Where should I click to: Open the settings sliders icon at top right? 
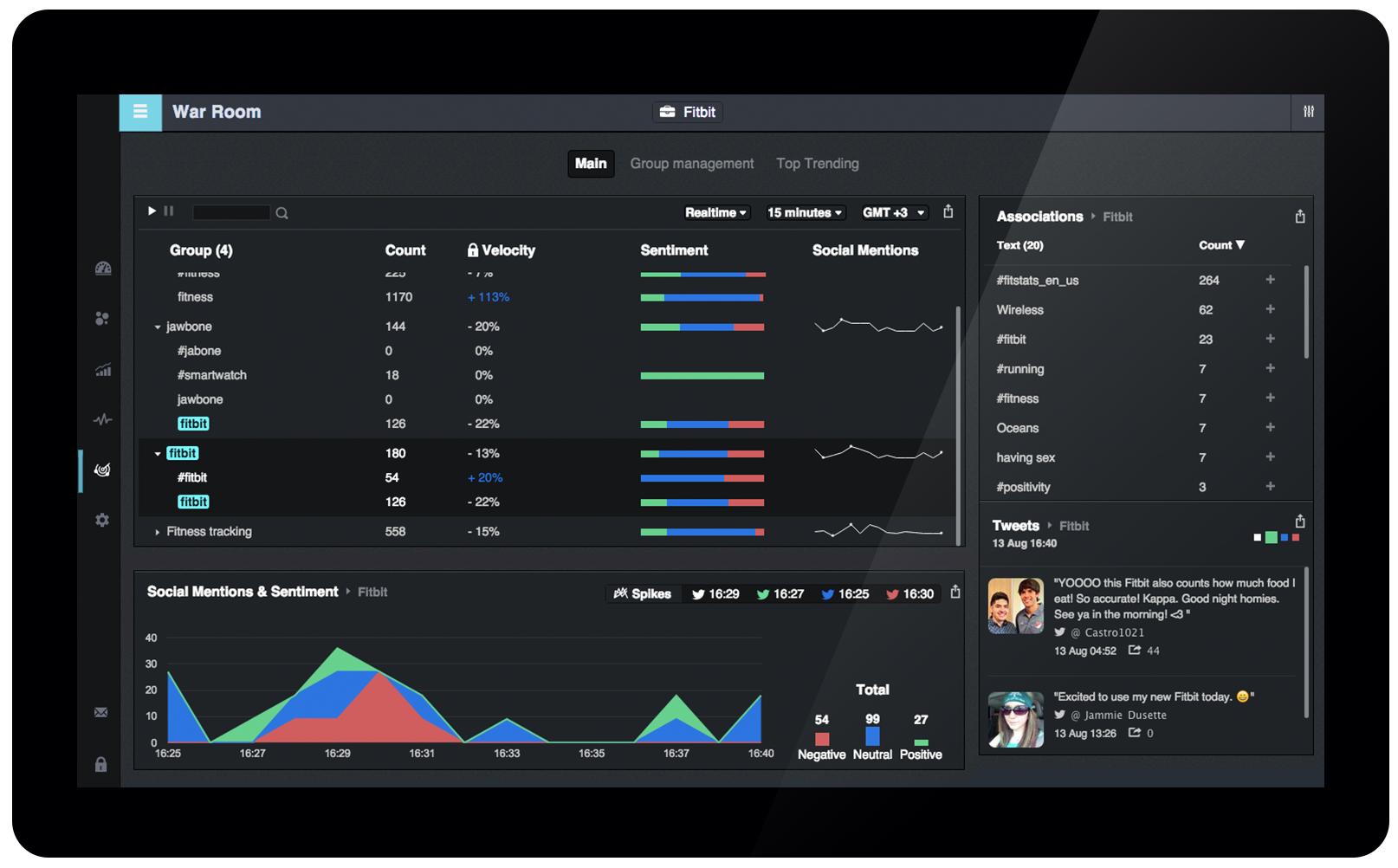point(1309,112)
